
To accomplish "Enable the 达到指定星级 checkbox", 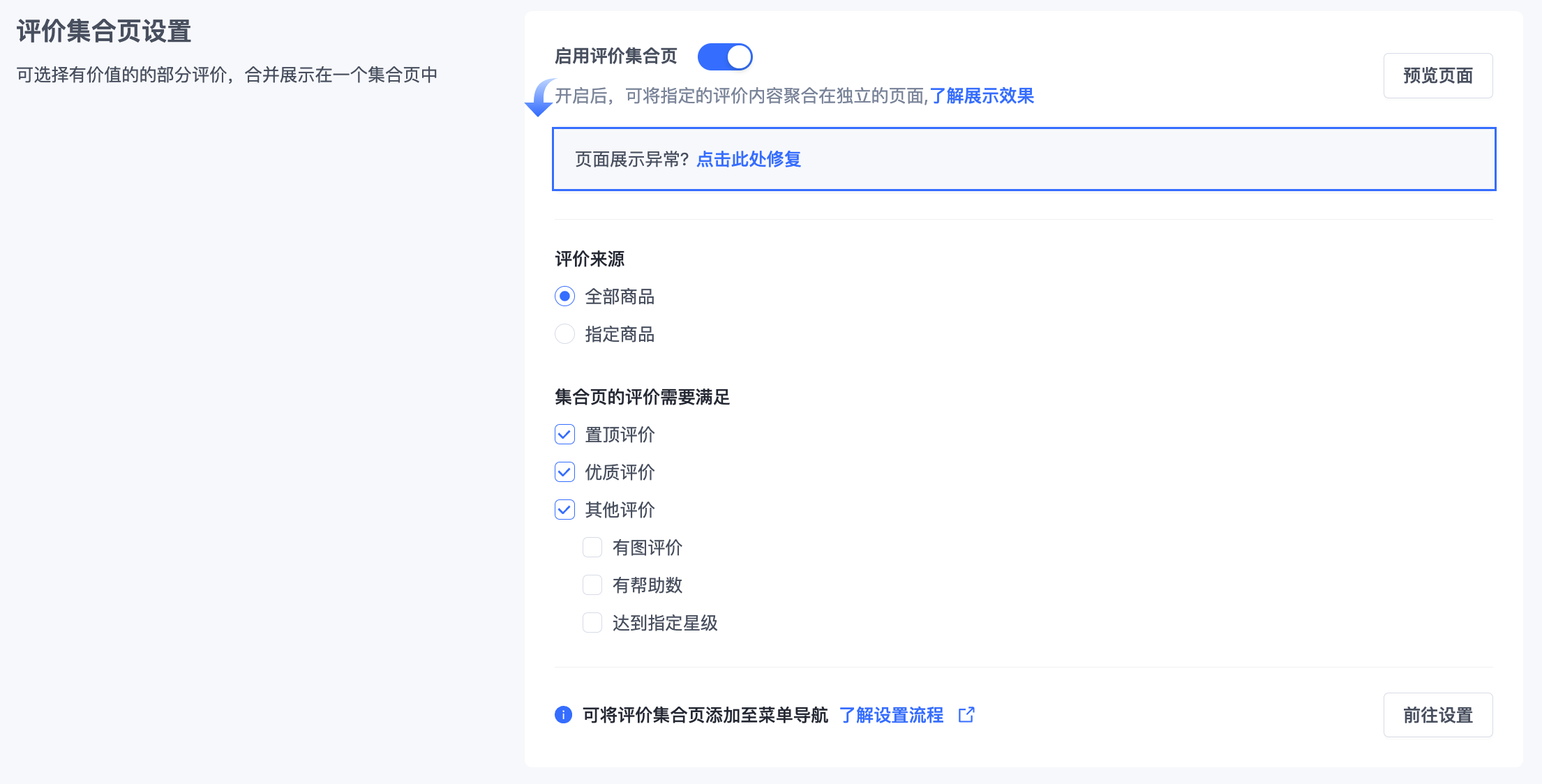I will [592, 622].
